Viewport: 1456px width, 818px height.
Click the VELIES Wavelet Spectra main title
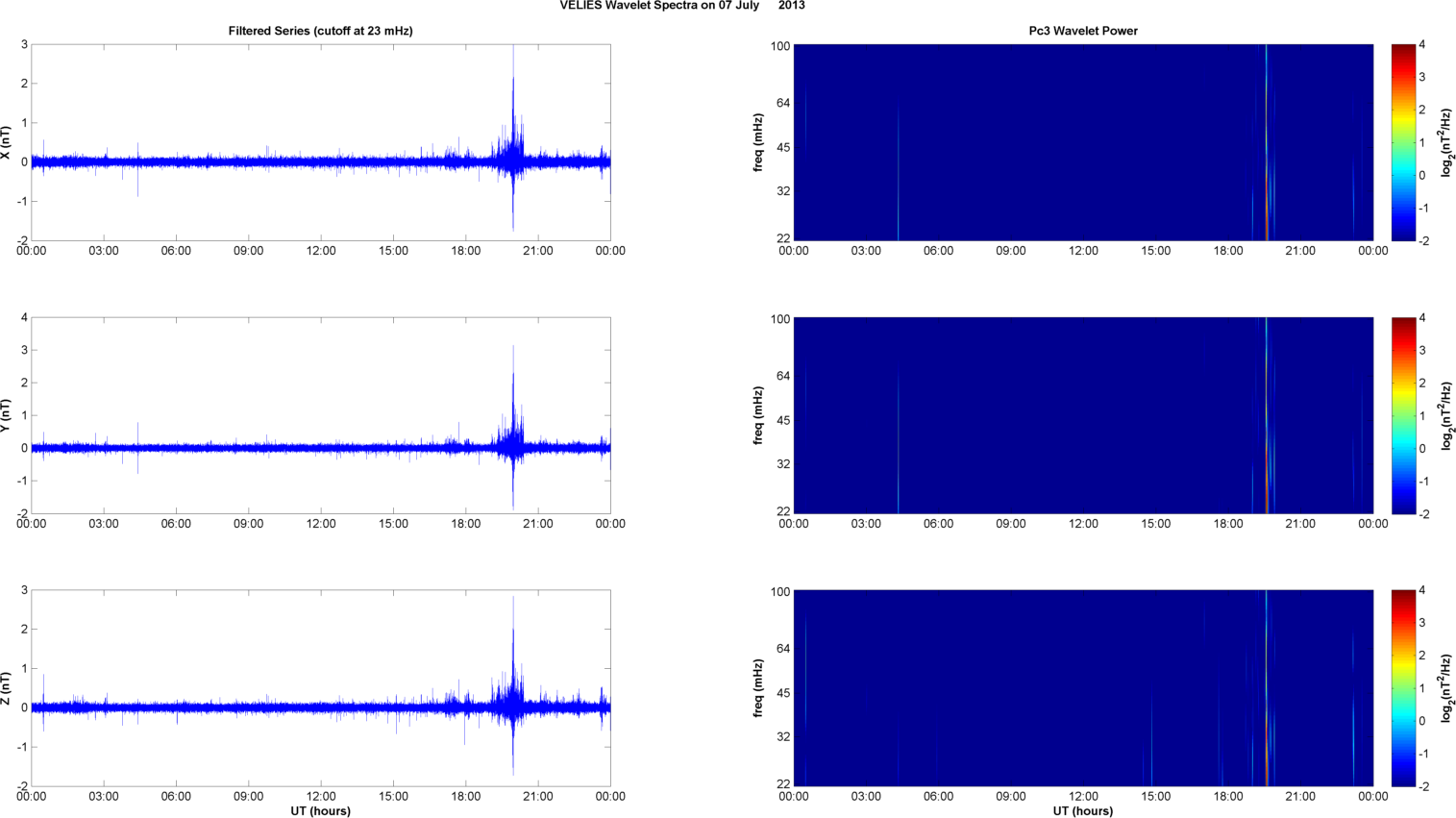tap(682, 6)
